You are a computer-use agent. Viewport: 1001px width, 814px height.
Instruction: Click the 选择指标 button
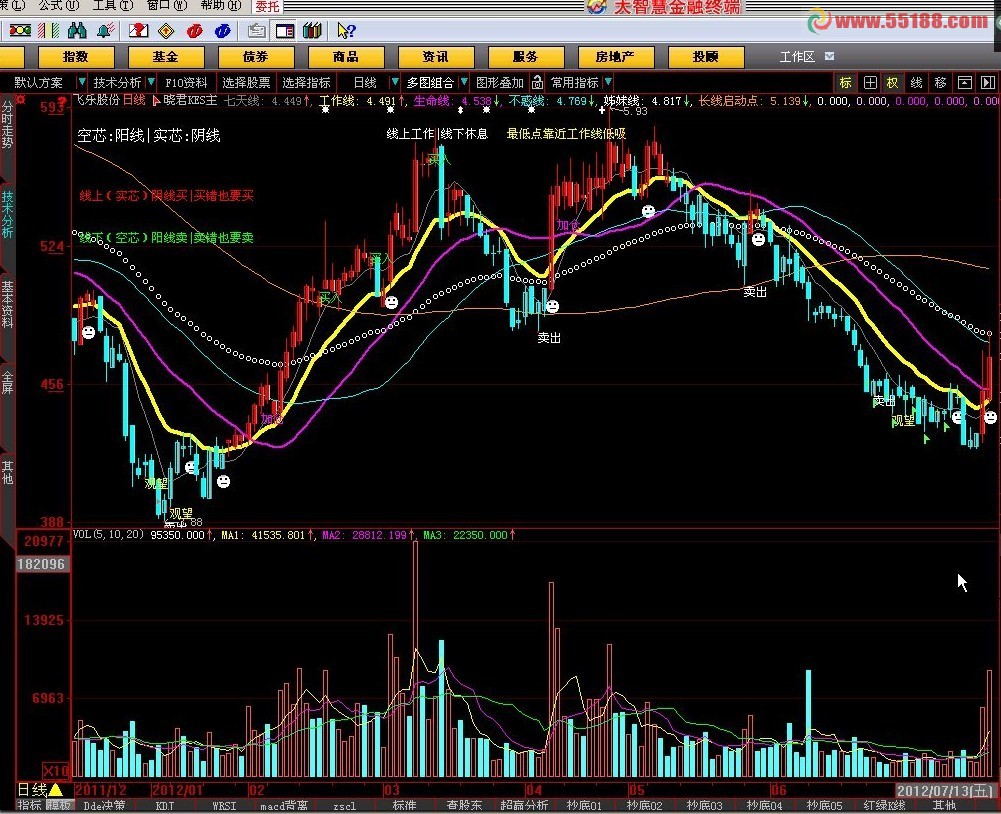[x=306, y=82]
